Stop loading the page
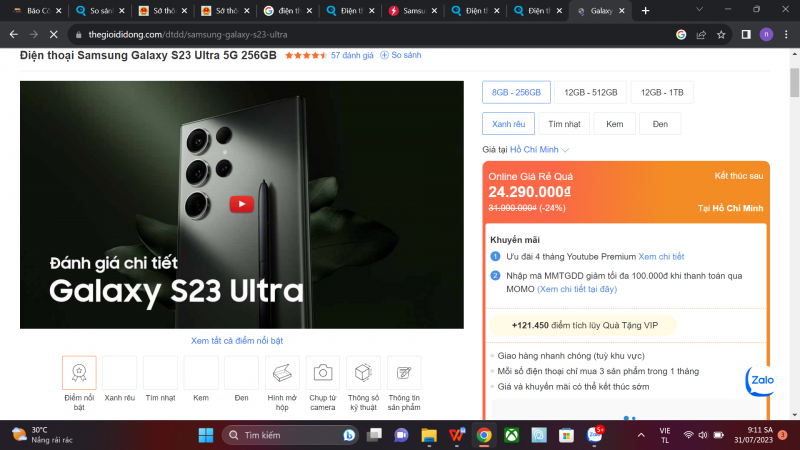800x450 pixels. tap(54, 35)
